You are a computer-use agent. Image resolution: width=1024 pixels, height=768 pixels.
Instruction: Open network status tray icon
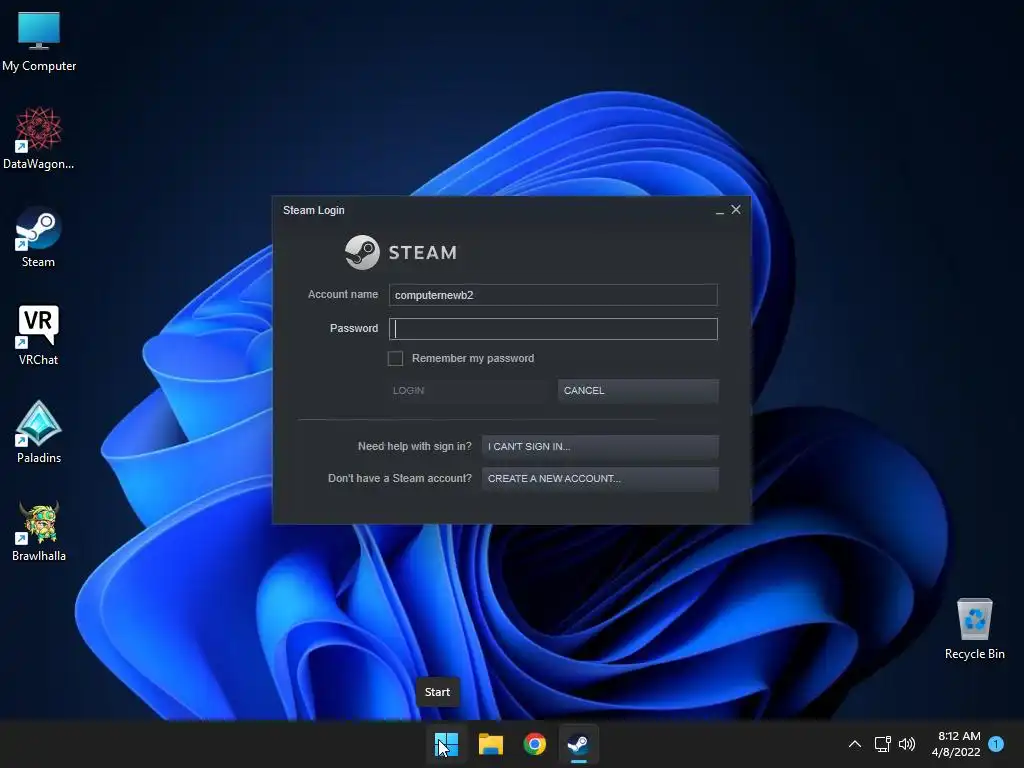tap(882, 744)
